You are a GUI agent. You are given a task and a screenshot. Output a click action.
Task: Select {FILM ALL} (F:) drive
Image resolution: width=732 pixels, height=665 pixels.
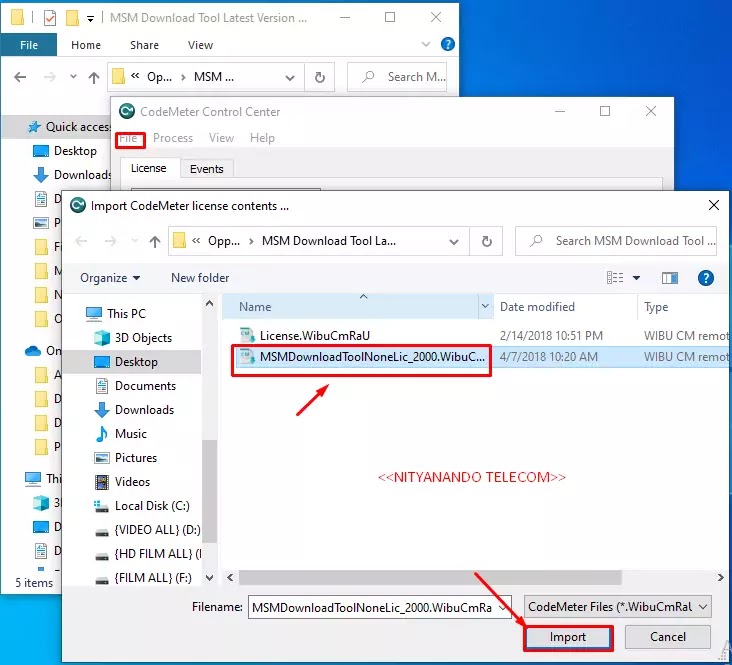152,578
